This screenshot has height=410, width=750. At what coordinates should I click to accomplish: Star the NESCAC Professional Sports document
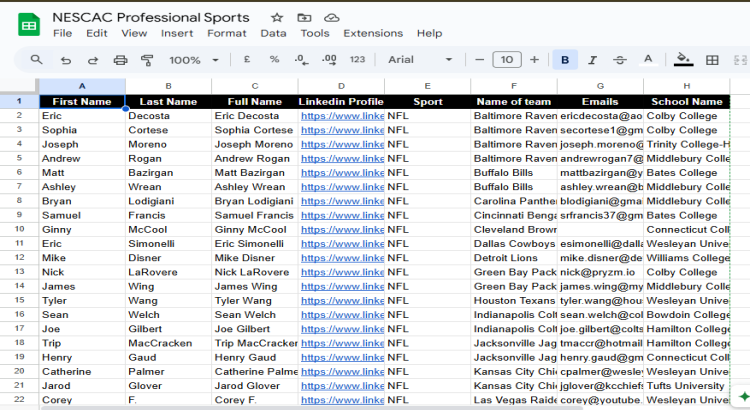[277, 18]
